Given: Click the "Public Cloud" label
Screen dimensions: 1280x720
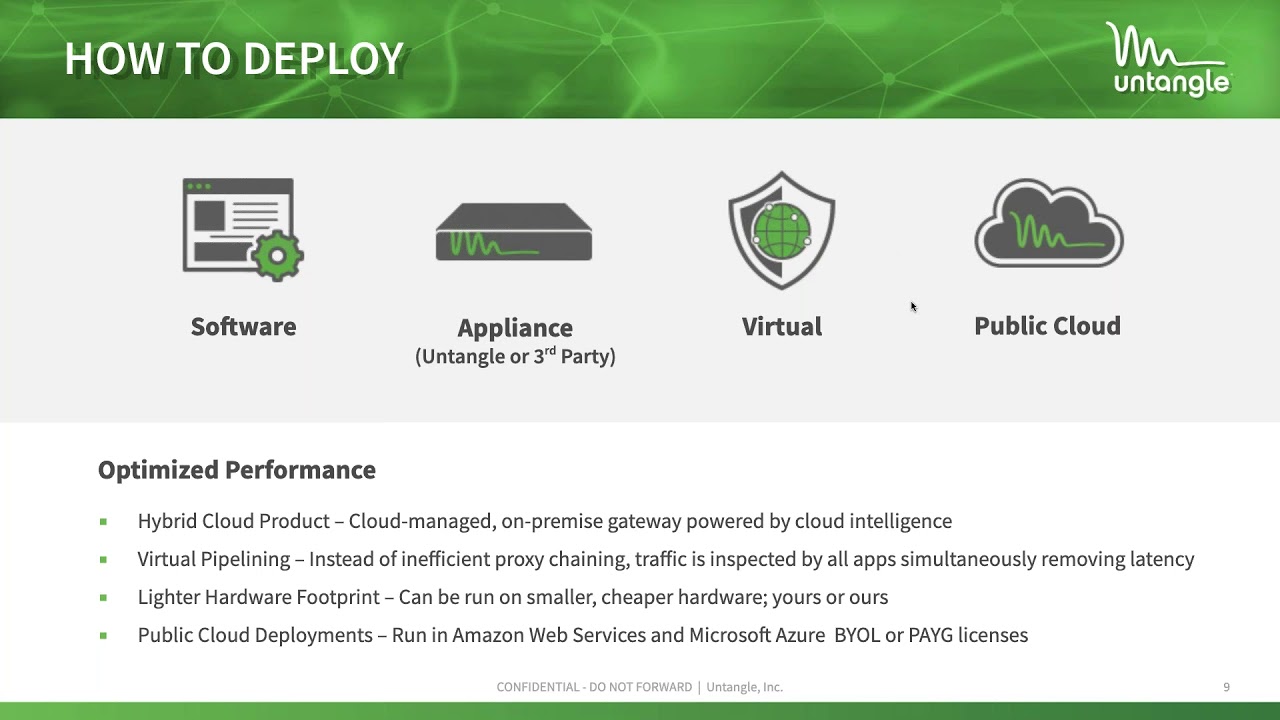Looking at the screenshot, I should (1047, 326).
